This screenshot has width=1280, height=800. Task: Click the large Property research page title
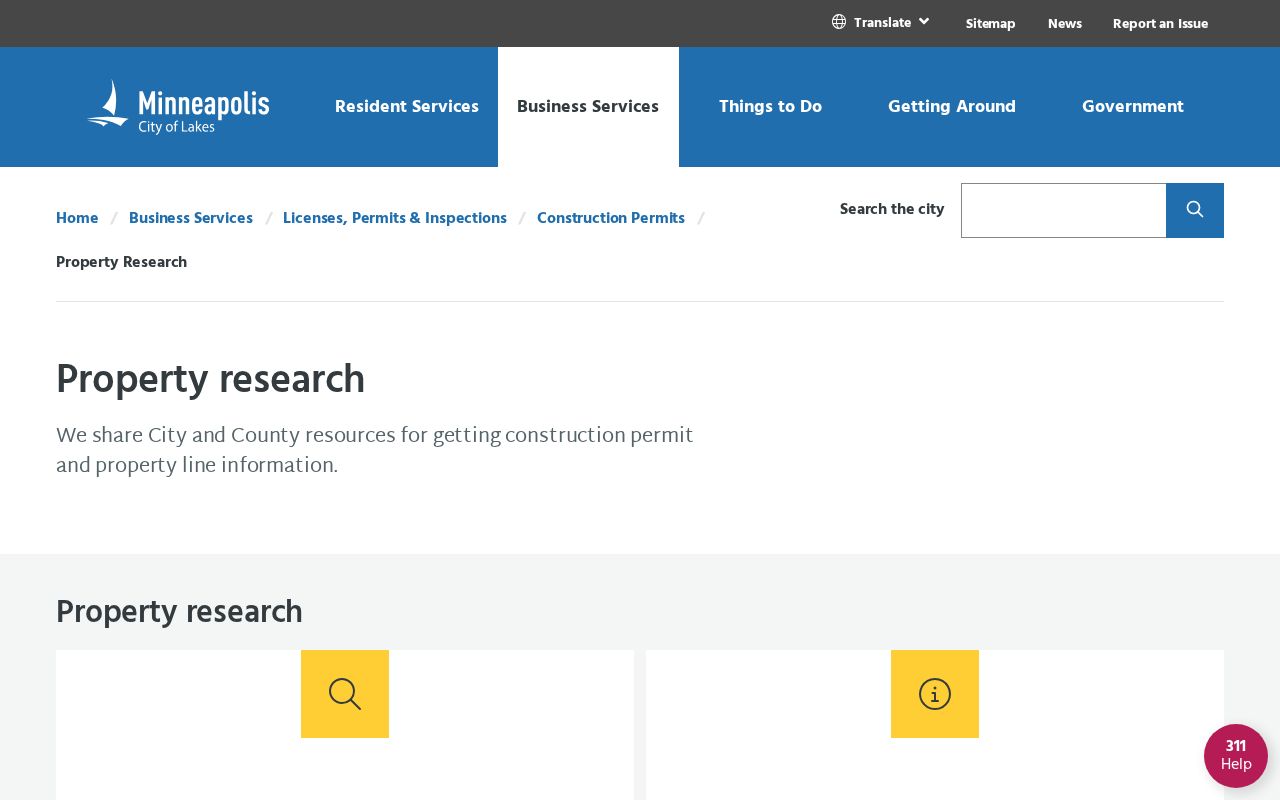tap(210, 380)
